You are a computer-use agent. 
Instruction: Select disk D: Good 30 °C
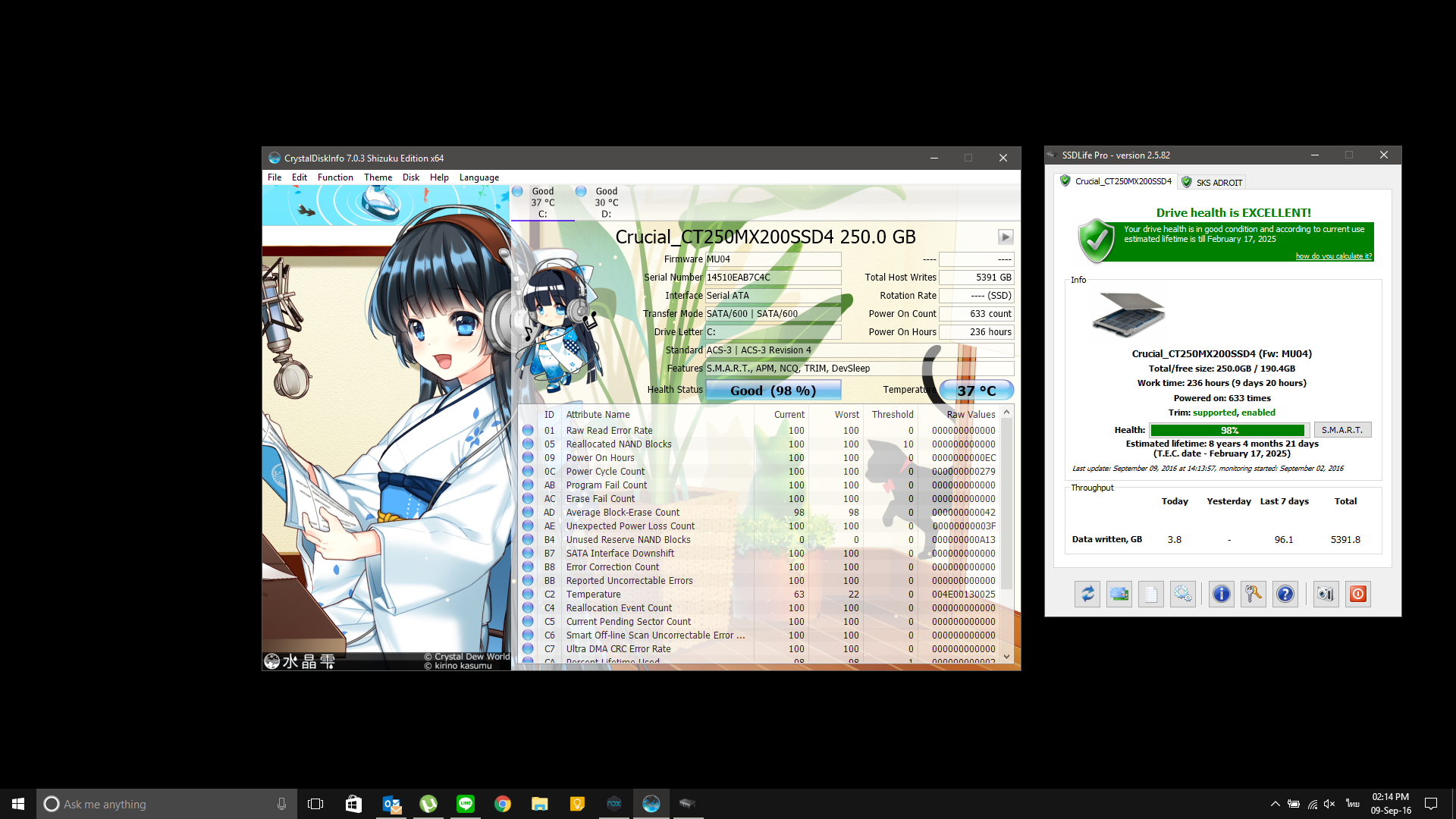pos(606,202)
